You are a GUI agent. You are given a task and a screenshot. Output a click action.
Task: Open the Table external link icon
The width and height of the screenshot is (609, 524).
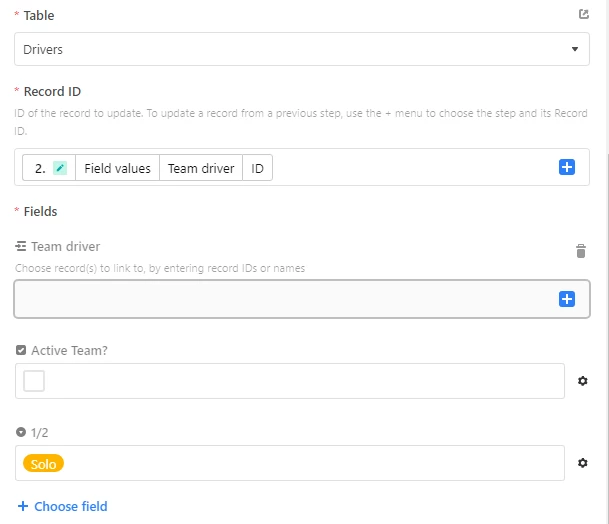coord(583,14)
